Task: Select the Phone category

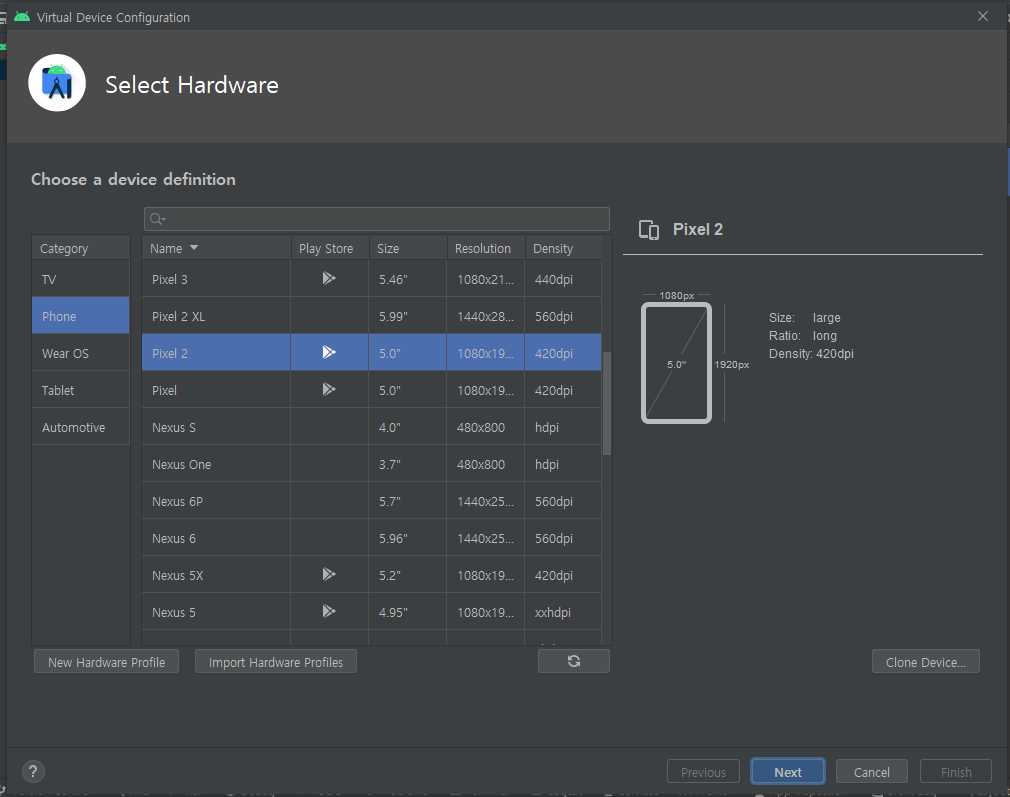Action: [x=81, y=316]
